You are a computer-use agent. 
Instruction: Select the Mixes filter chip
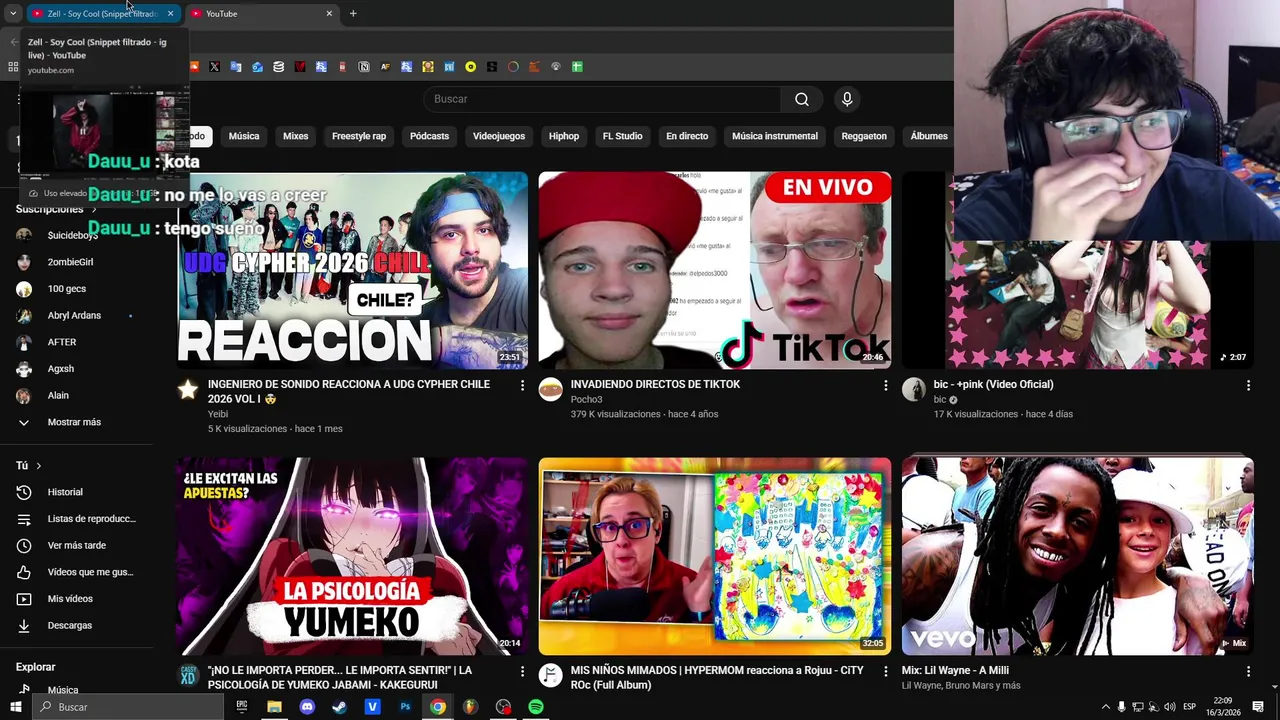point(296,136)
